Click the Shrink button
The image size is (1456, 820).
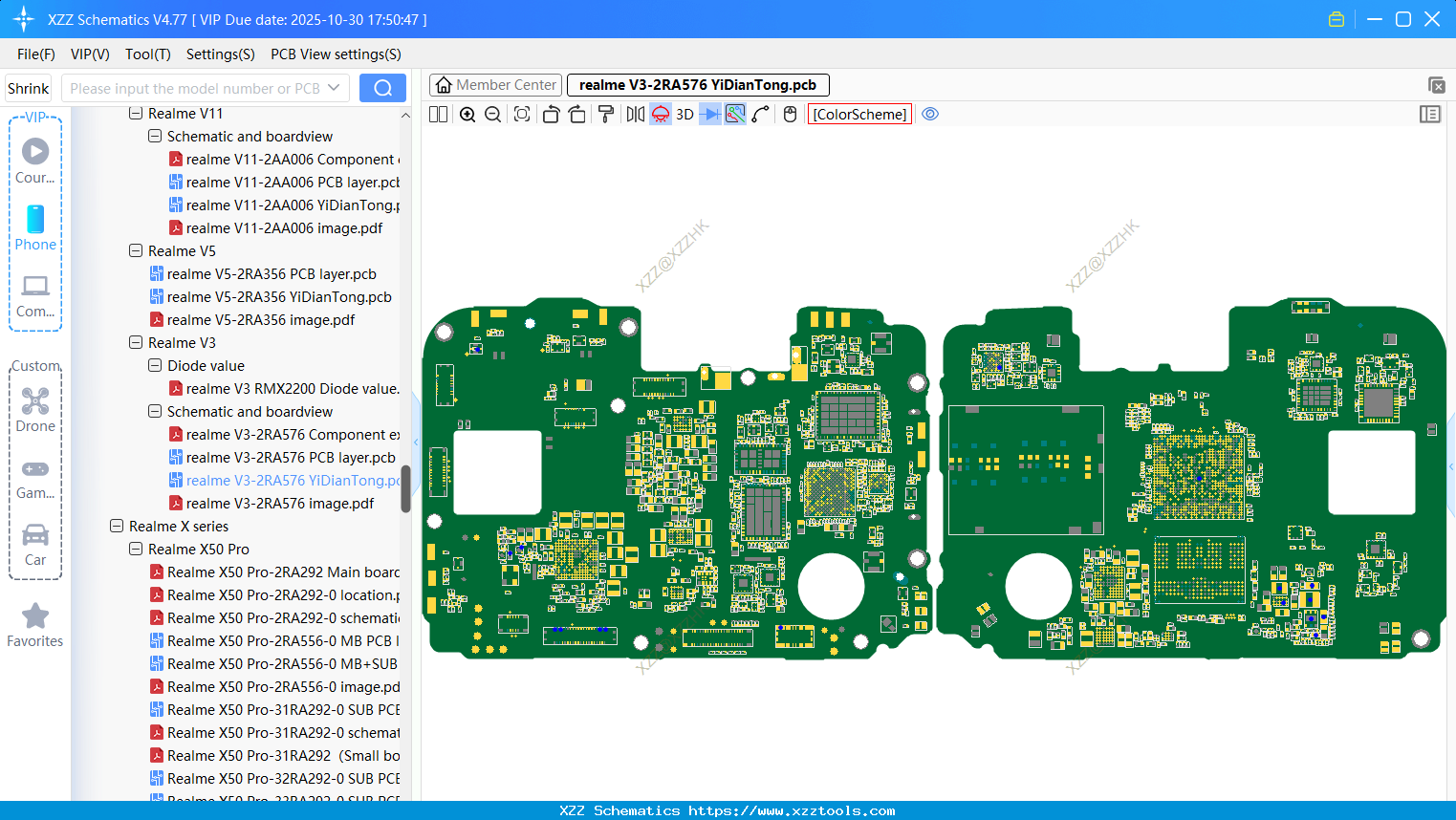pos(29,88)
